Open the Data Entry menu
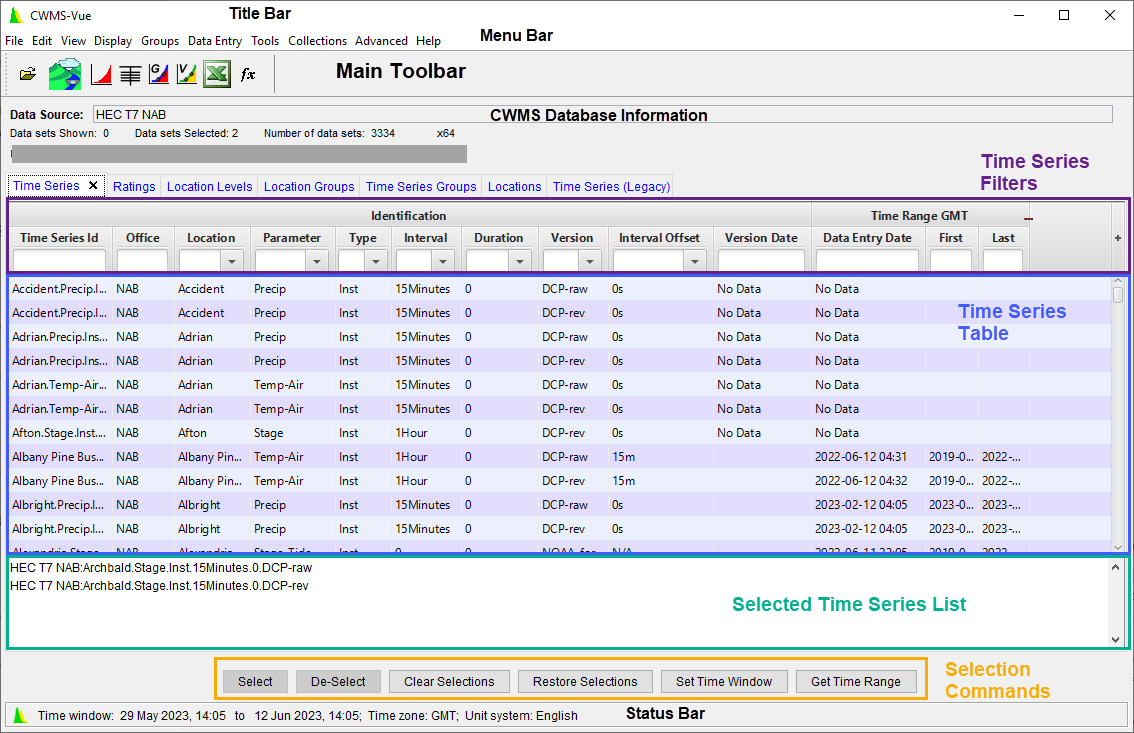Screen dimensions: 1134x733 [x=215, y=40]
